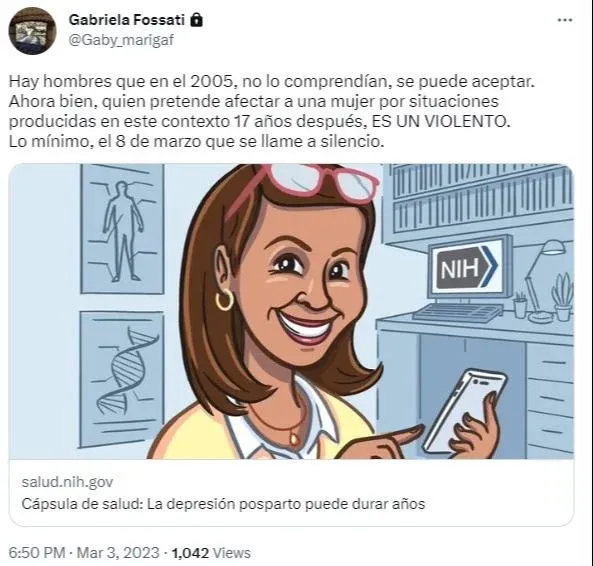
Task: Click the desk lamp in the illustration
Action: (545, 280)
